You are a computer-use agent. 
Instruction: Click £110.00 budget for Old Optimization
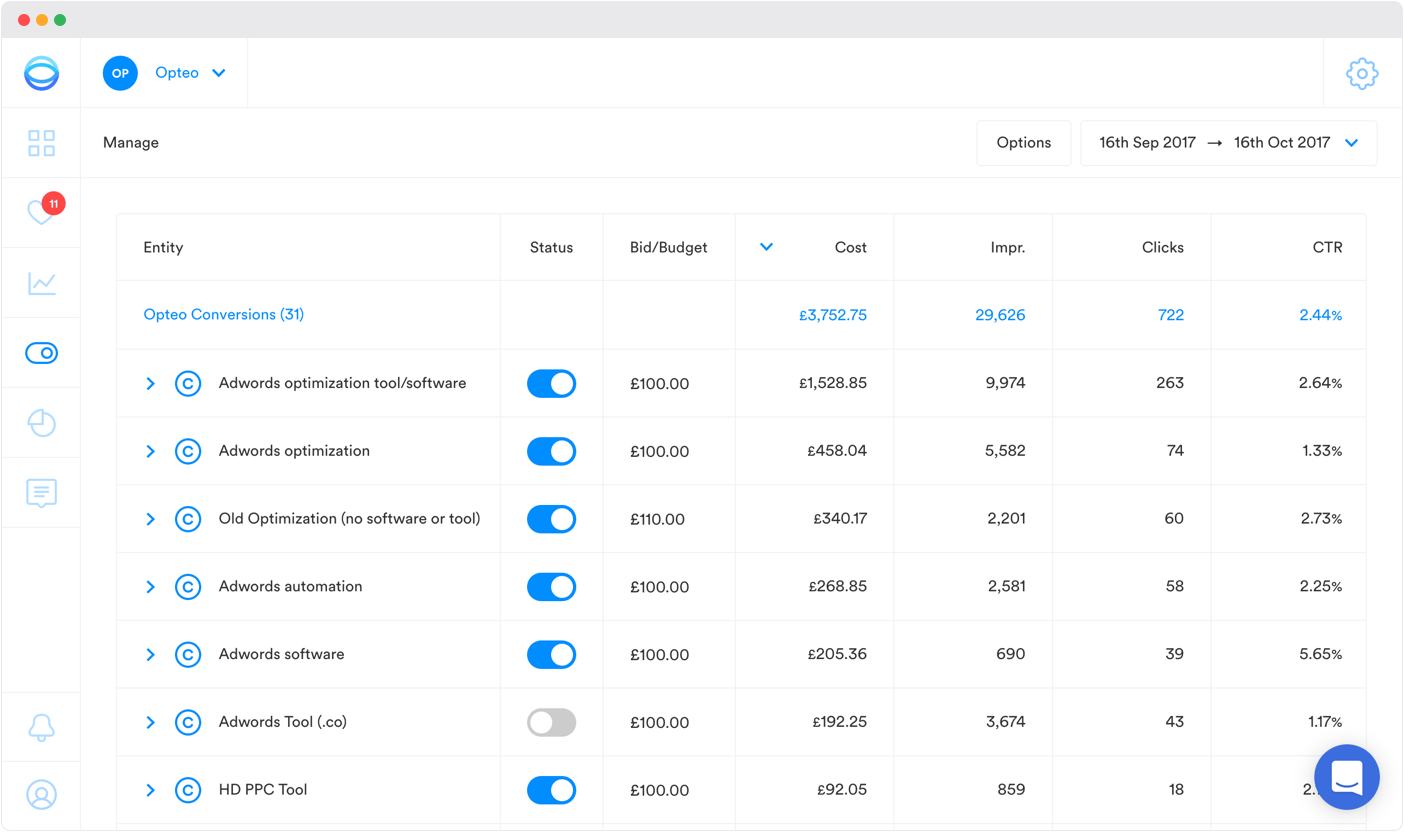[658, 520]
